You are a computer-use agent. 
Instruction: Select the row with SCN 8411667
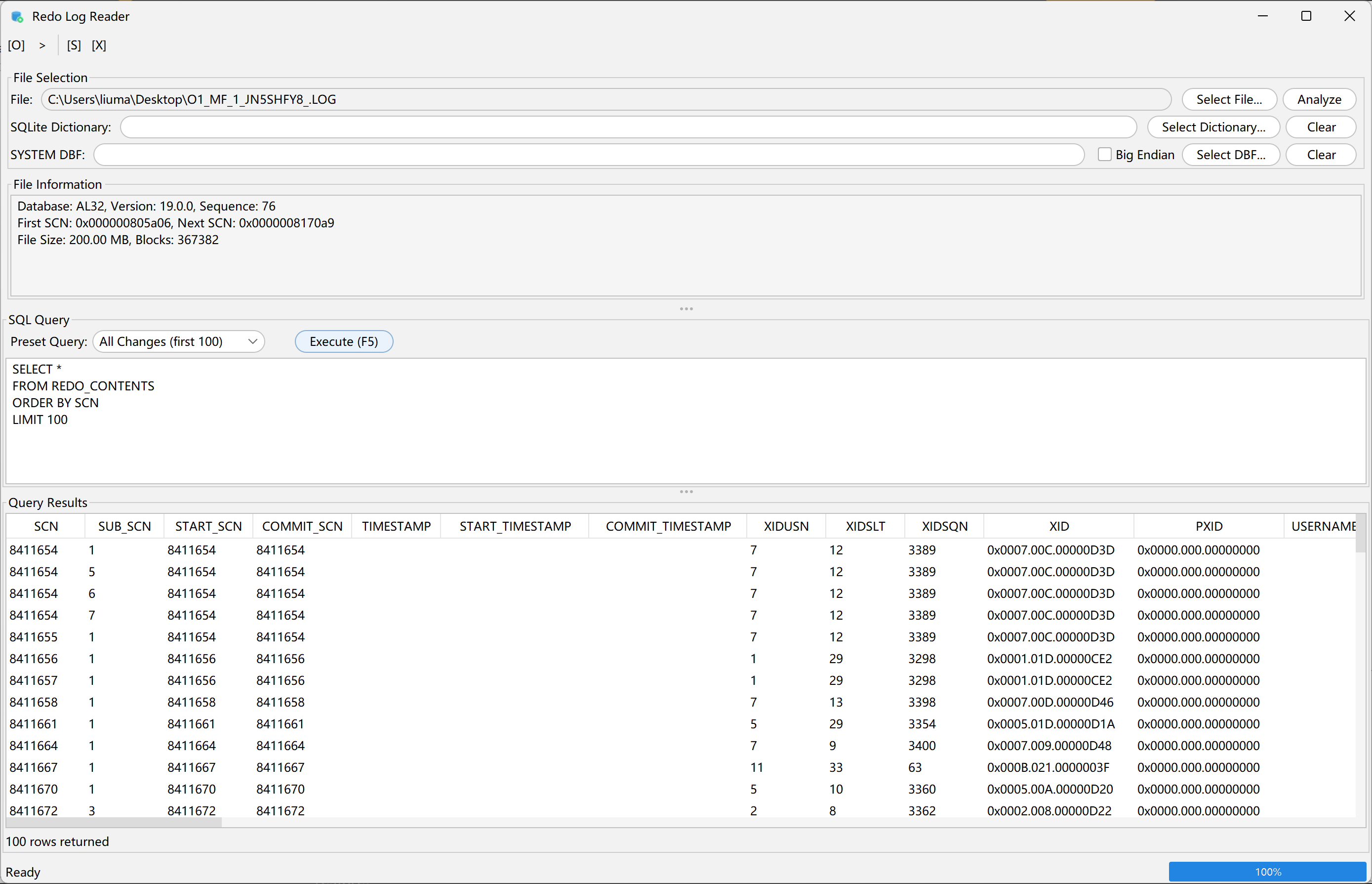pyautogui.click(x=681, y=767)
